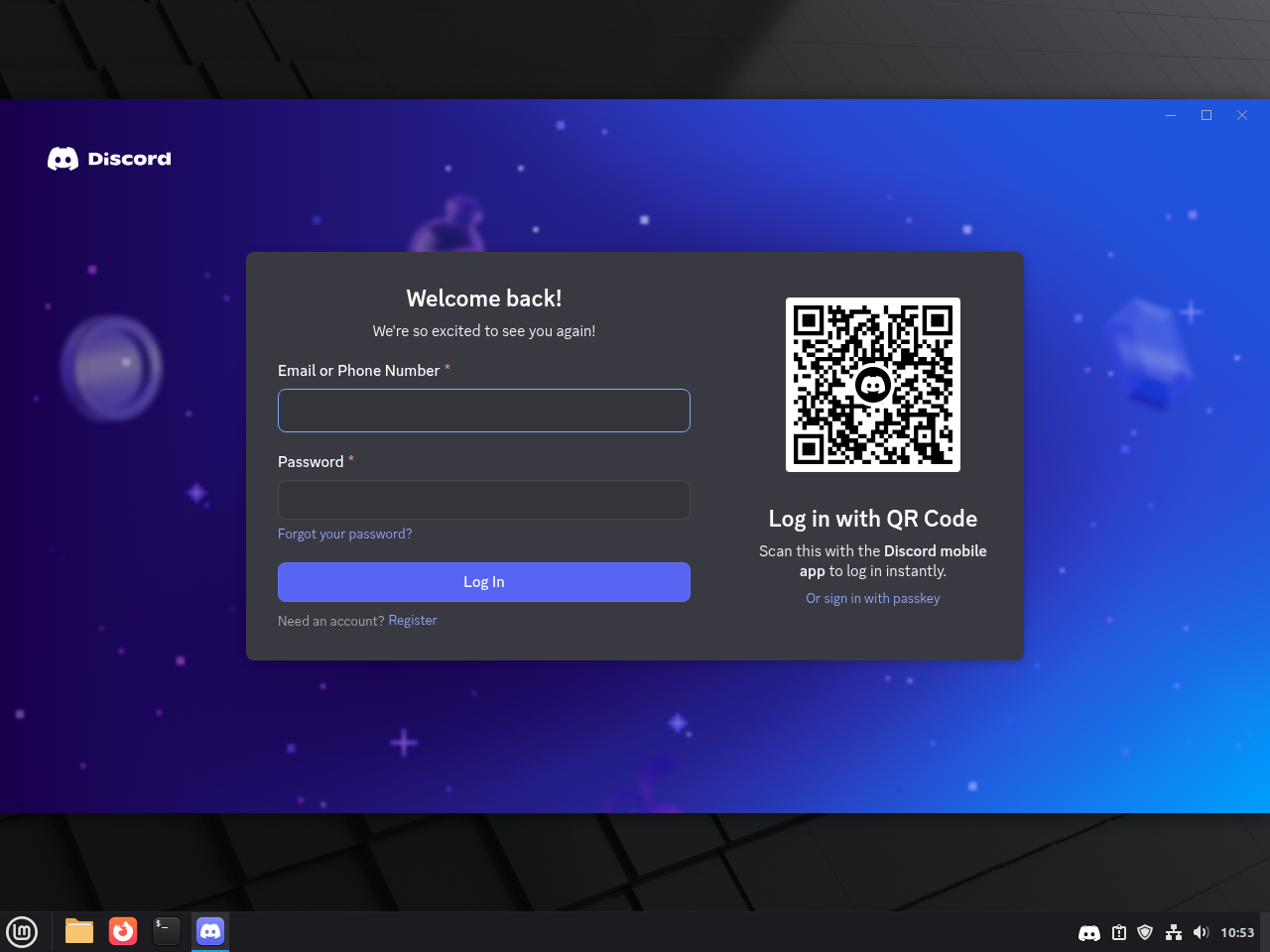Launch Firefox from the taskbar
This screenshot has width=1270, height=952.
pyautogui.click(x=122, y=931)
